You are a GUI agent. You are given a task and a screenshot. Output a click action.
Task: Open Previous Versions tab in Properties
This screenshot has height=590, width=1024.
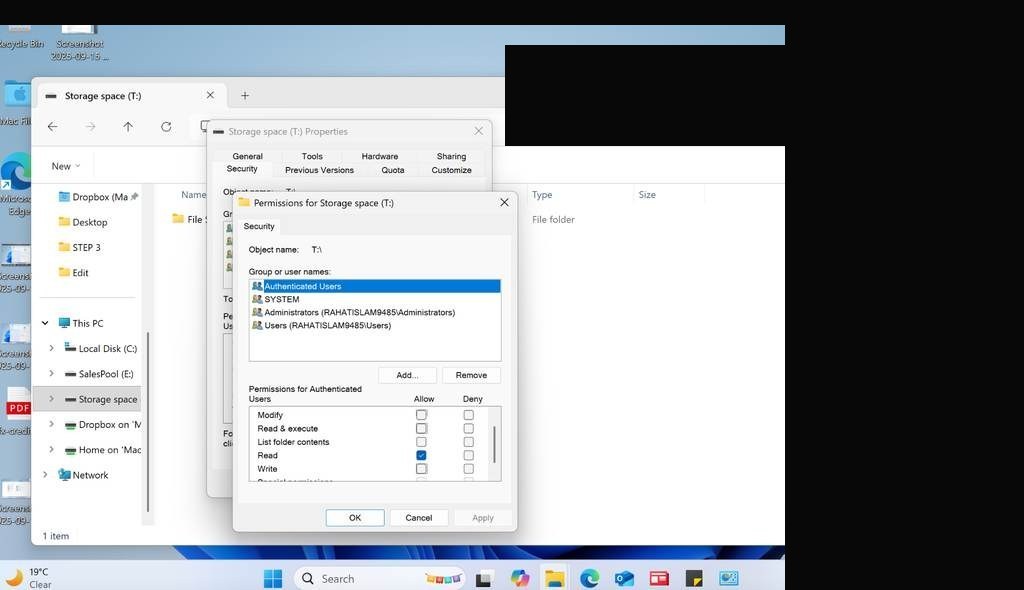pyautogui.click(x=319, y=170)
